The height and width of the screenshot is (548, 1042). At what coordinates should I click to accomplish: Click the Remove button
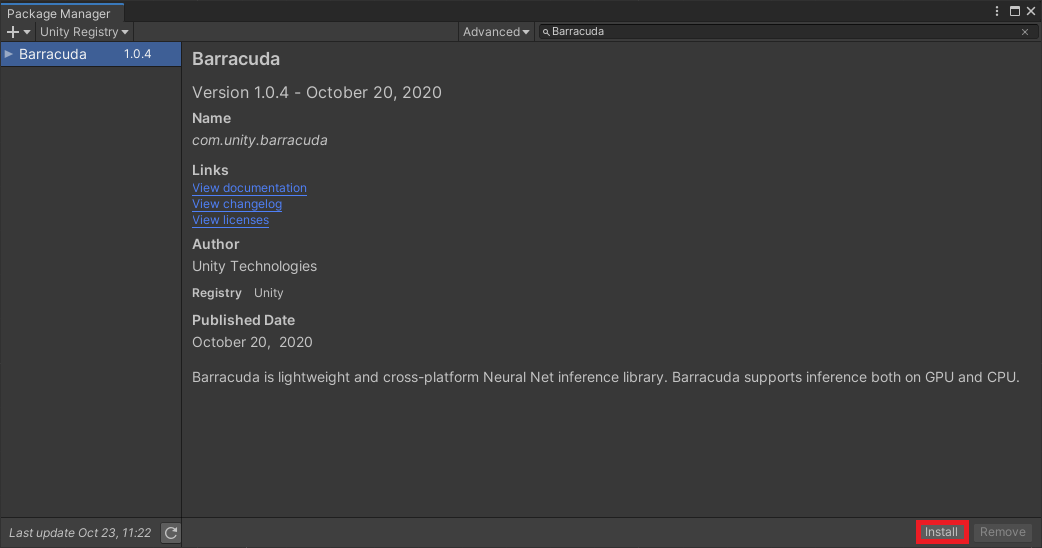click(x=1003, y=532)
